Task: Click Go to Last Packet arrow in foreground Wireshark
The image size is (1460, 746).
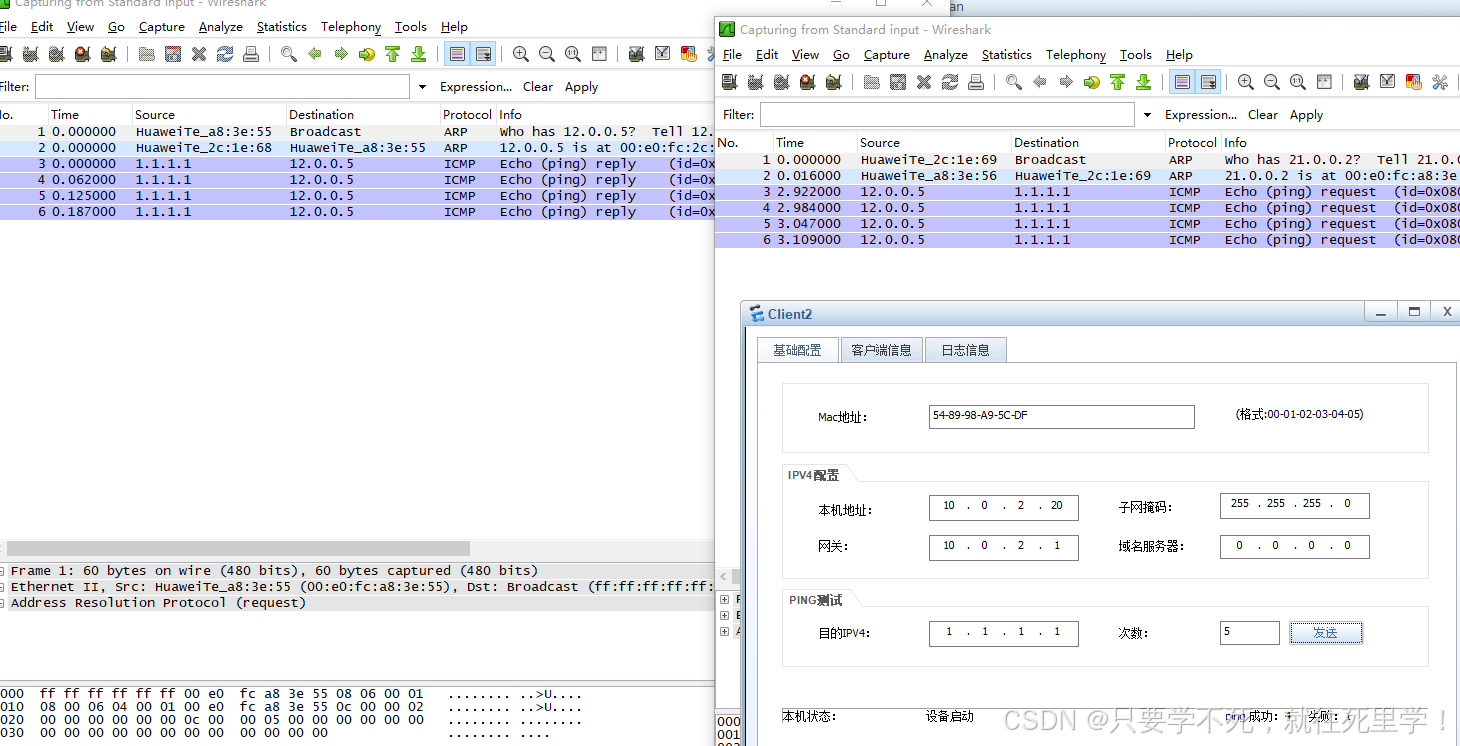Action: tap(1143, 82)
